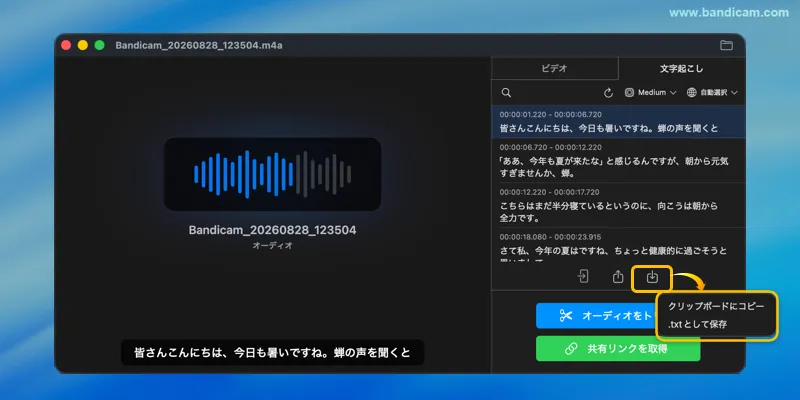The height and width of the screenshot is (400, 800).
Task: Click the 共有リンクを取得 button
Action: point(618,348)
